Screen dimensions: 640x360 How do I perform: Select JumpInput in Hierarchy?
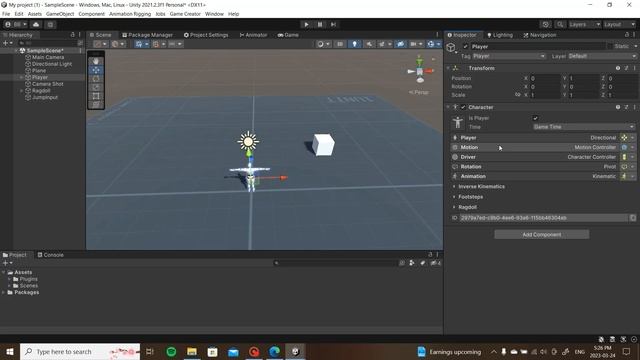[x=45, y=98]
